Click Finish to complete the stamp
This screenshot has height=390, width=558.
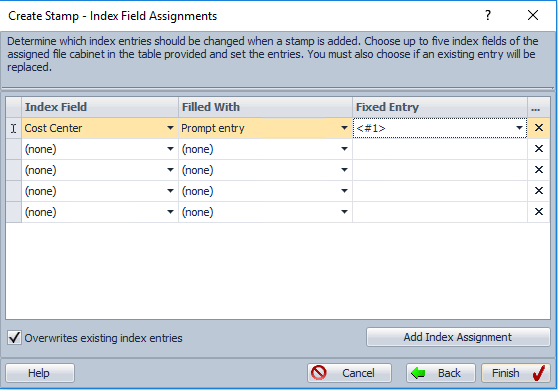pyautogui.click(x=516, y=373)
